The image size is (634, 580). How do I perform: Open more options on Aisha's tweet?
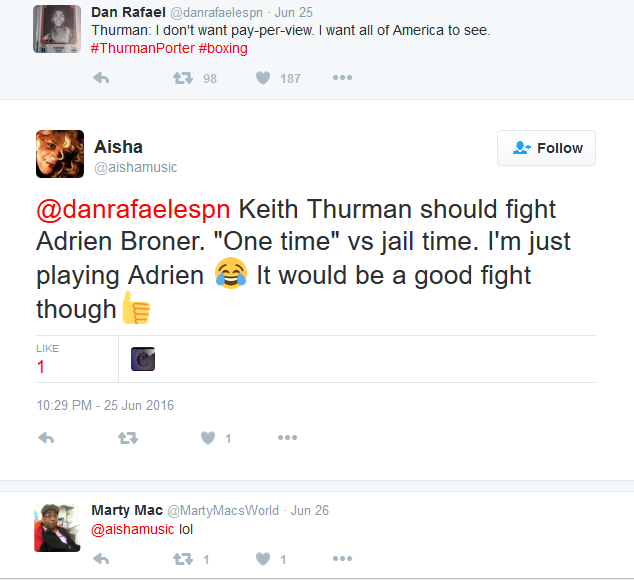(287, 438)
